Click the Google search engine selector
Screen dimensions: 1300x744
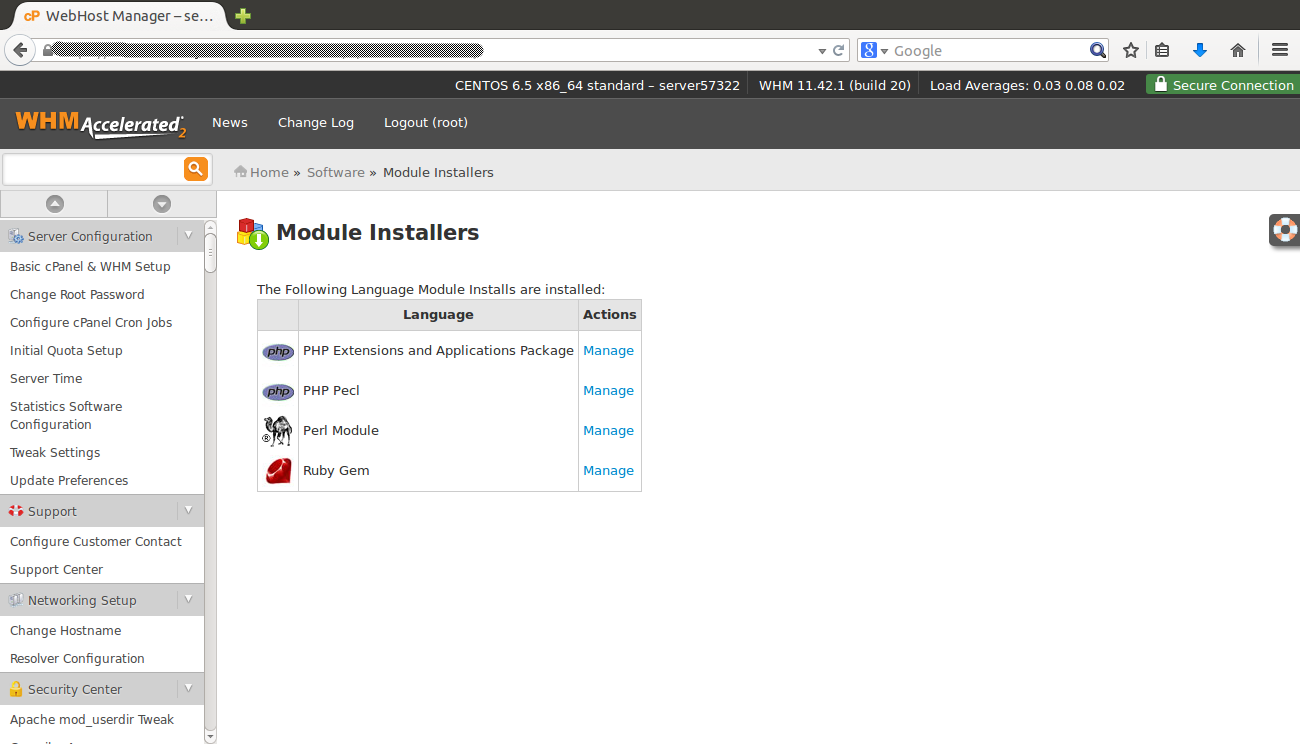click(875, 50)
